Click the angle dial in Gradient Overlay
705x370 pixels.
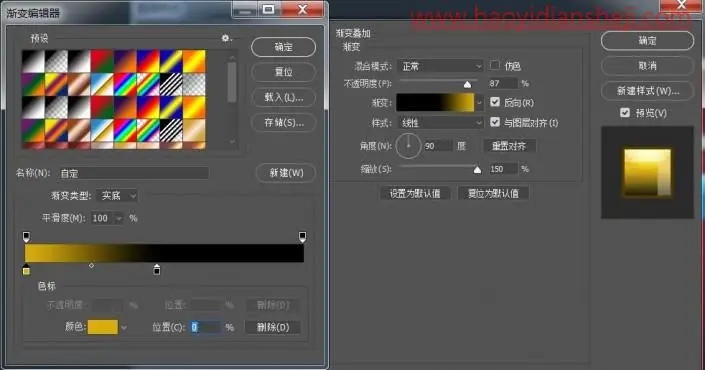point(408,146)
